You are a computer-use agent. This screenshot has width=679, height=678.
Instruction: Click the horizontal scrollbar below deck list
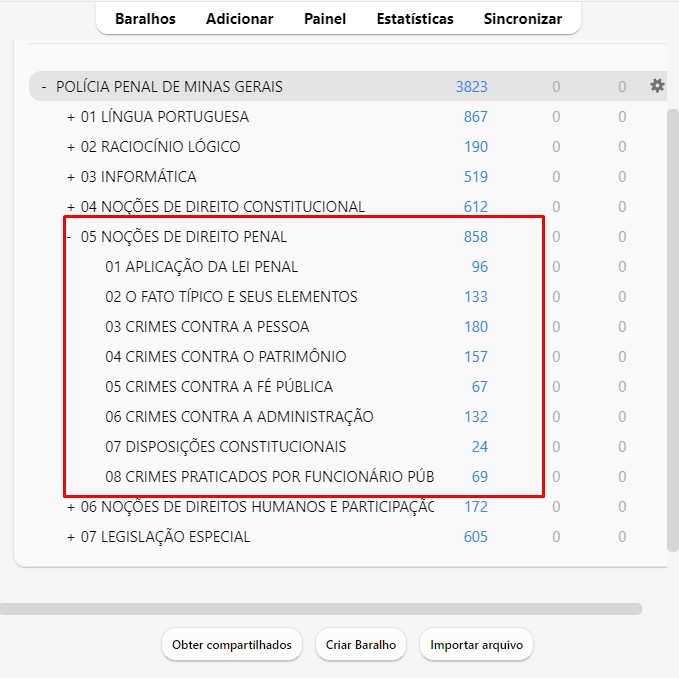point(321,609)
